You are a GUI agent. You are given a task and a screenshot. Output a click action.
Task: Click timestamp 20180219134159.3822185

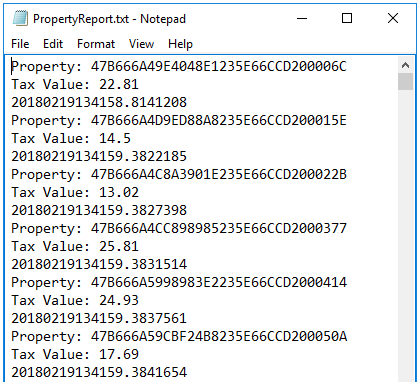click(99, 156)
